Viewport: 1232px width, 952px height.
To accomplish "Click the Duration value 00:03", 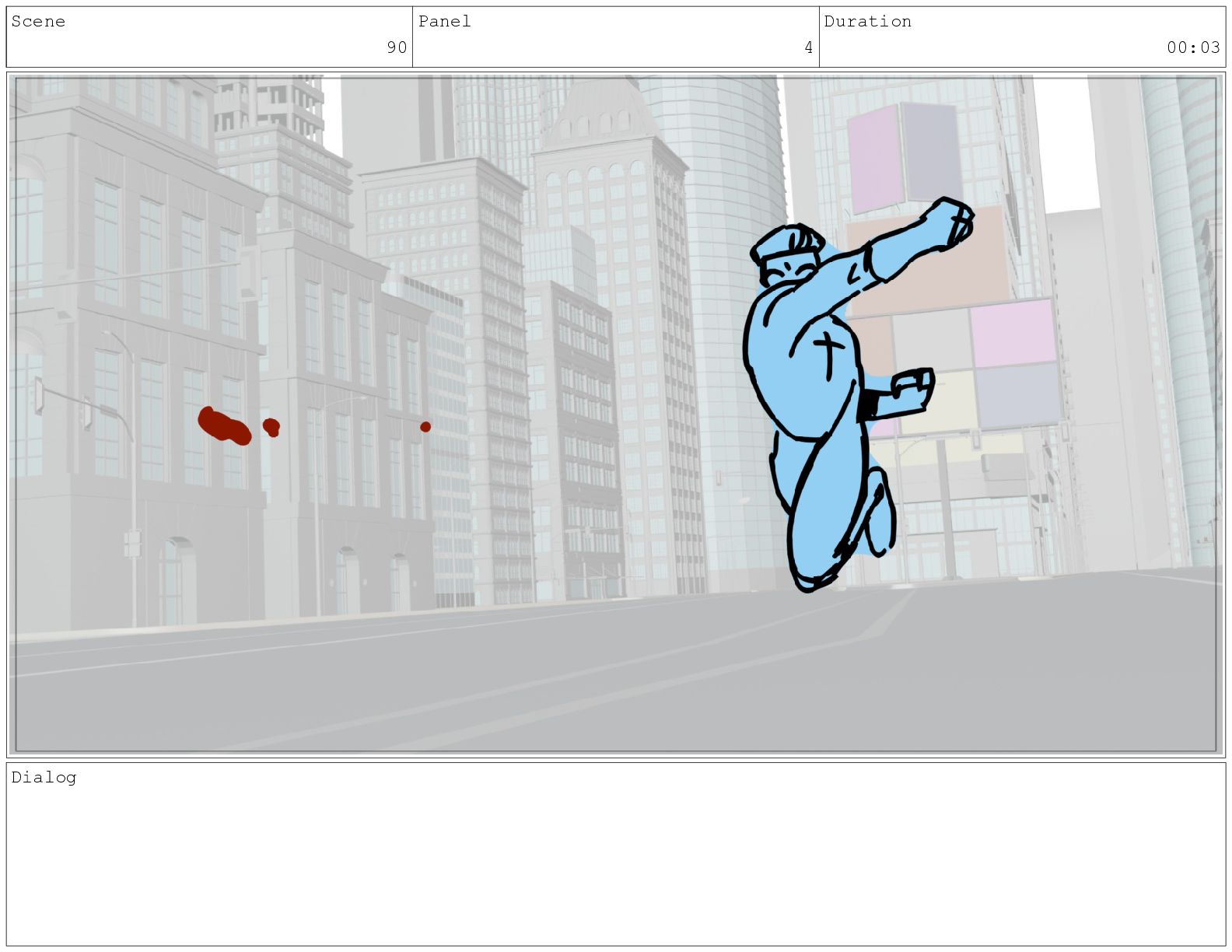I will pyautogui.click(x=1192, y=47).
